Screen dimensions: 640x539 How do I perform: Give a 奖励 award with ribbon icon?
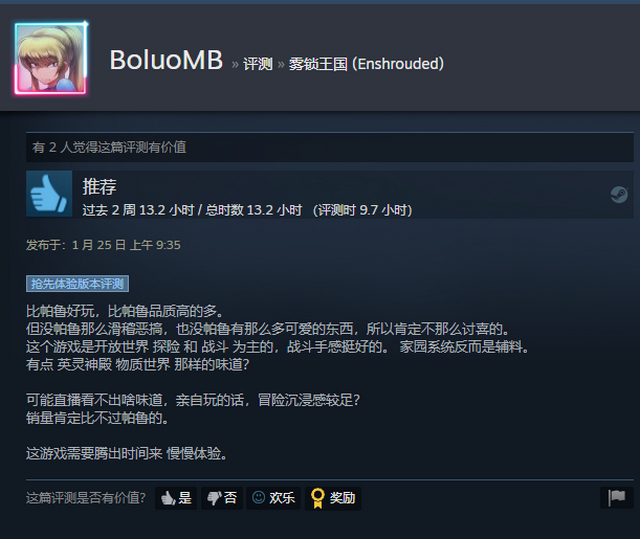pyautogui.click(x=333, y=498)
